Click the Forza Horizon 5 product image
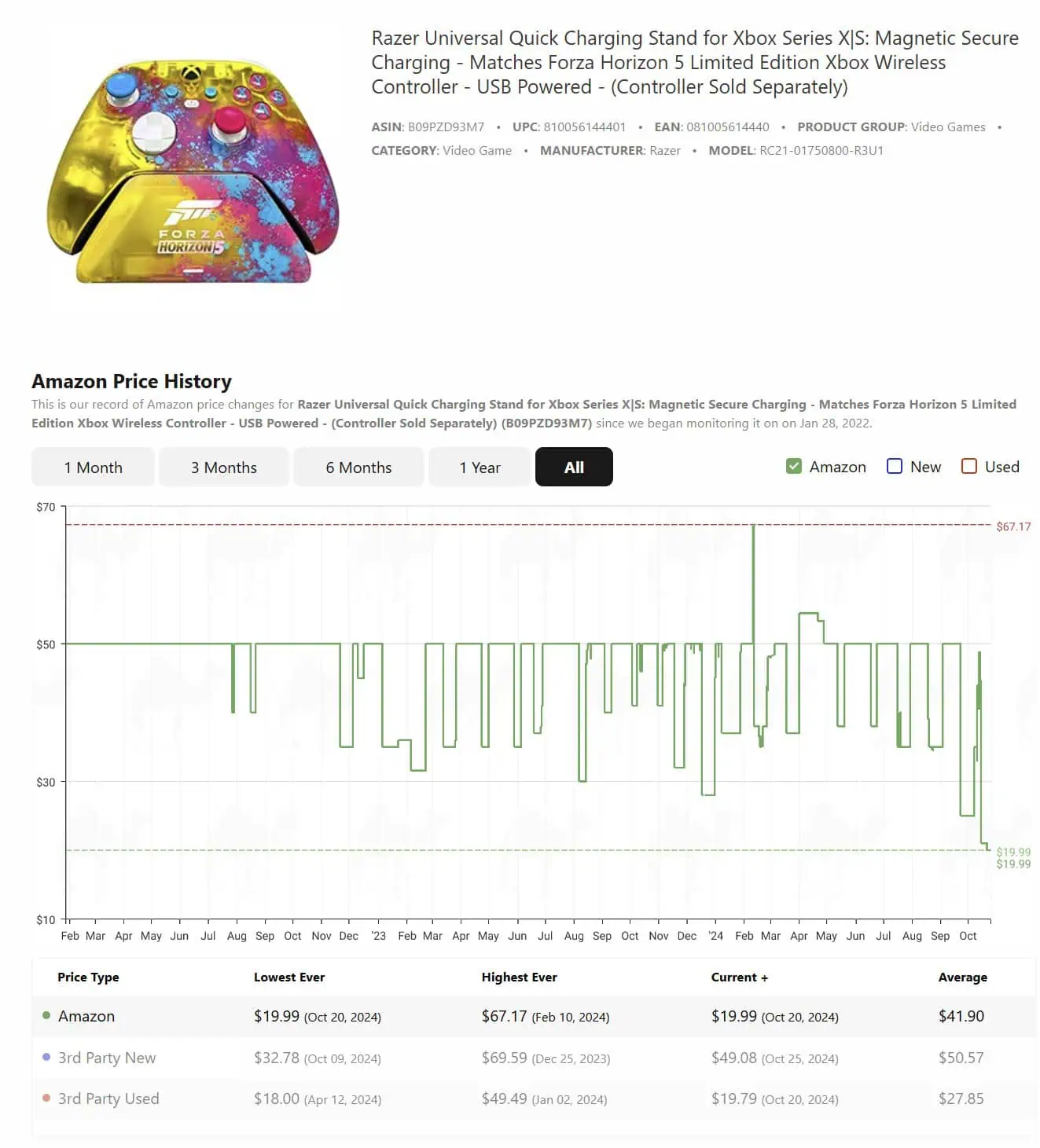The image size is (1040, 1148). (x=193, y=173)
